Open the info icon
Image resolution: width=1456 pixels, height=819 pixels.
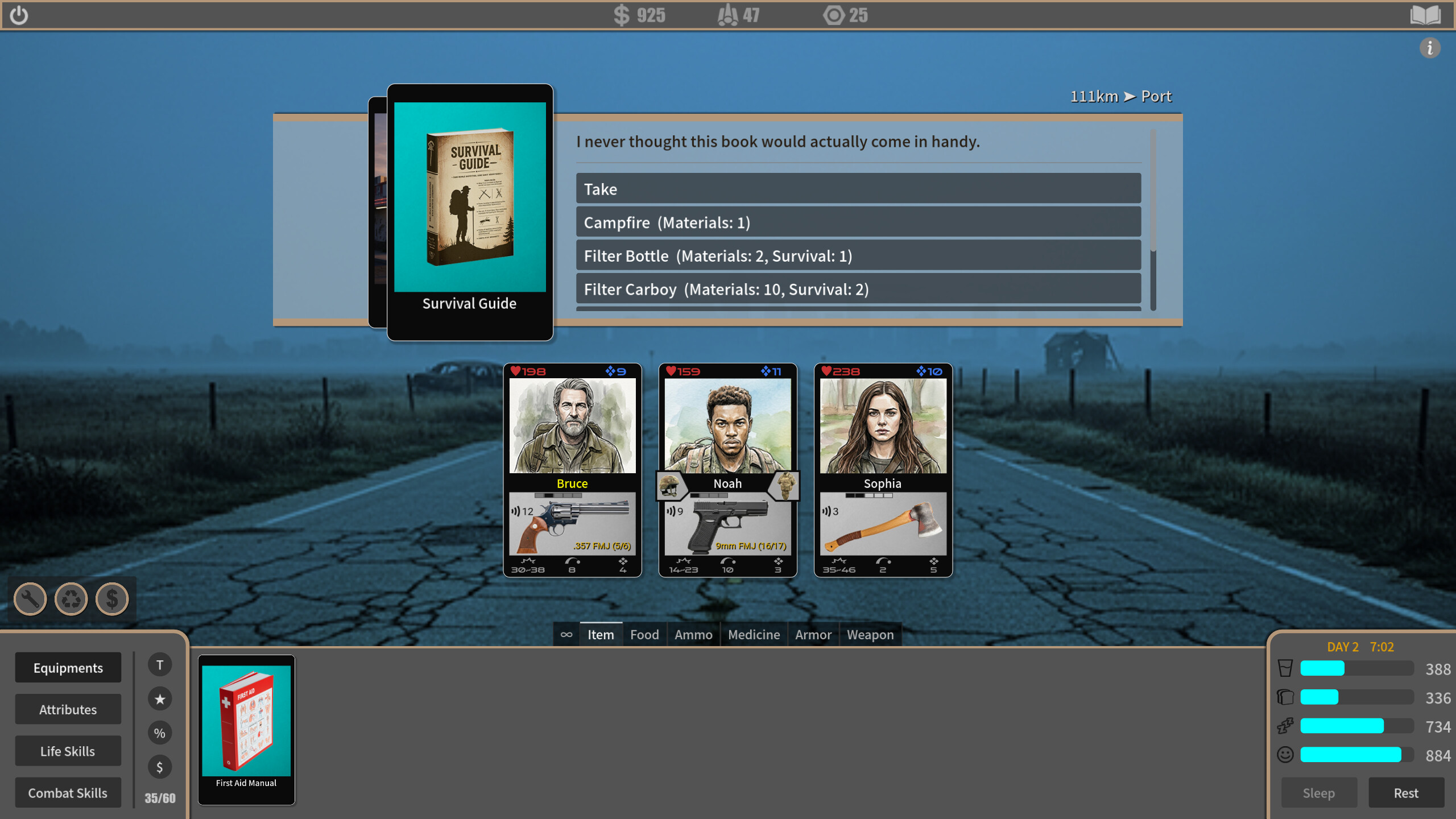(1430, 48)
